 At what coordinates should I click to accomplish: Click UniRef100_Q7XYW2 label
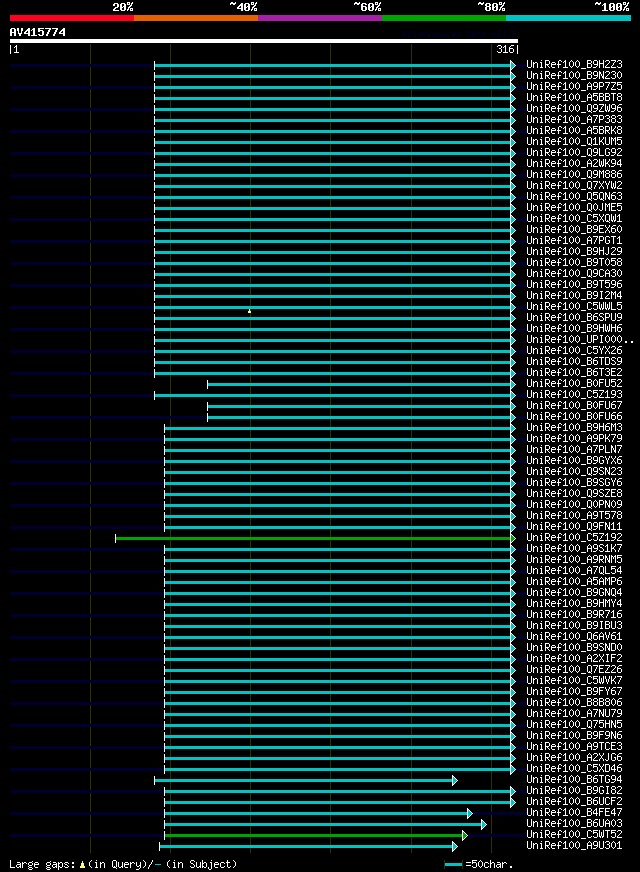[x=574, y=186]
